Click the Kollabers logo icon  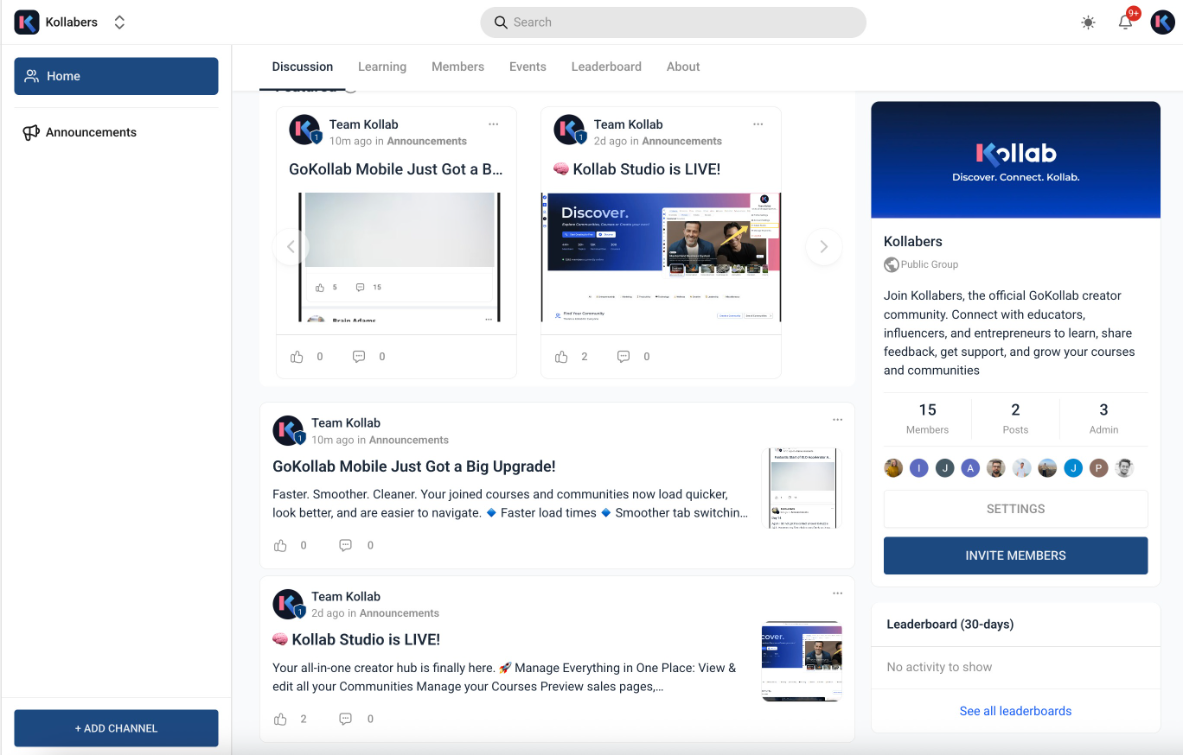click(x=26, y=22)
